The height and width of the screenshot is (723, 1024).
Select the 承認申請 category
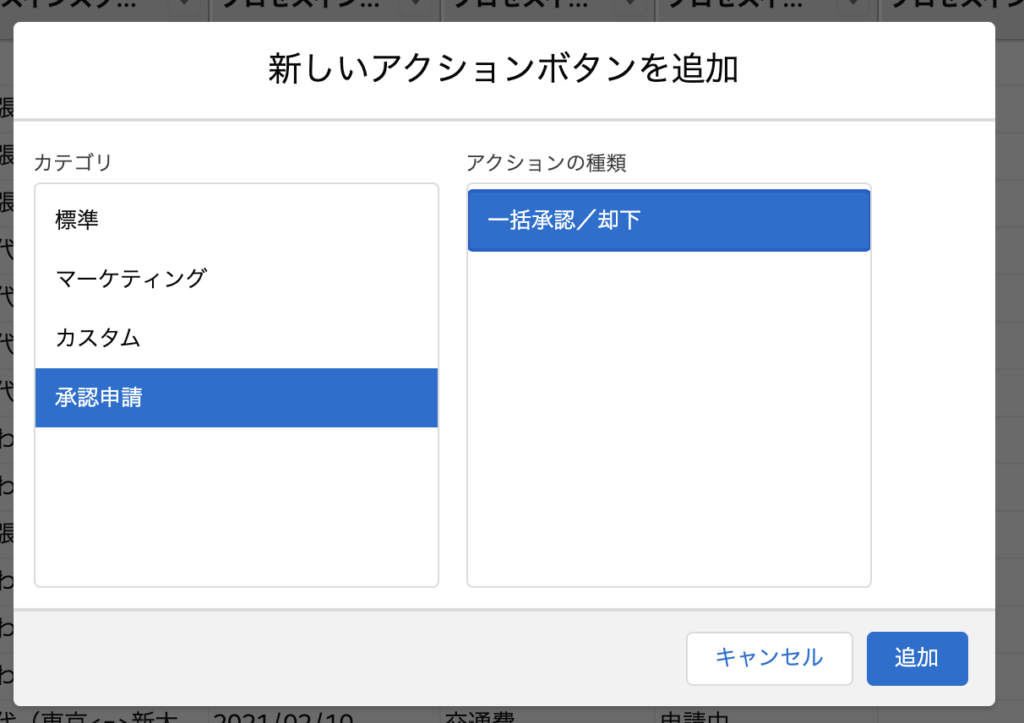[236, 398]
